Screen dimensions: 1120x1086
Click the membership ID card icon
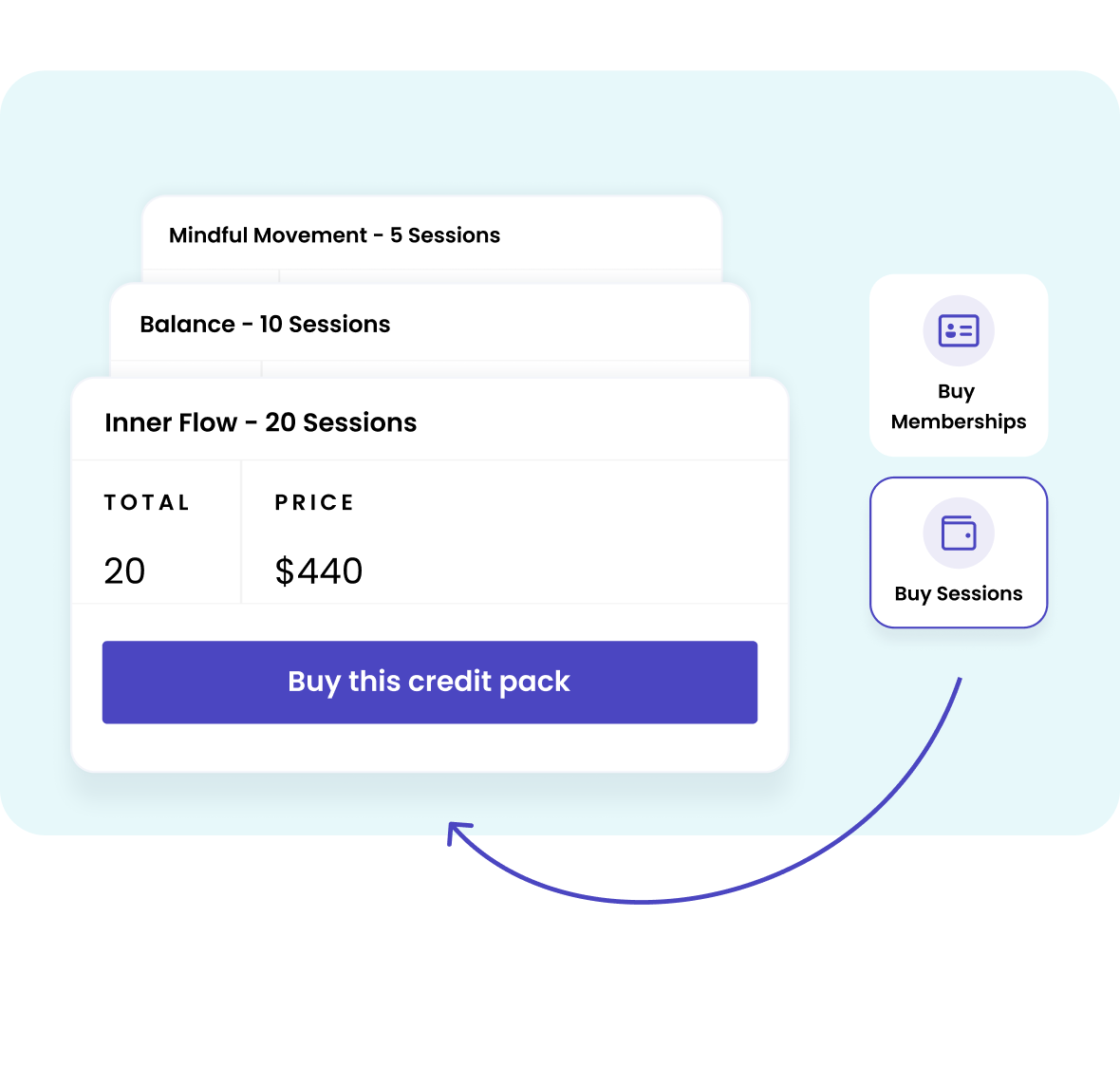point(959,330)
